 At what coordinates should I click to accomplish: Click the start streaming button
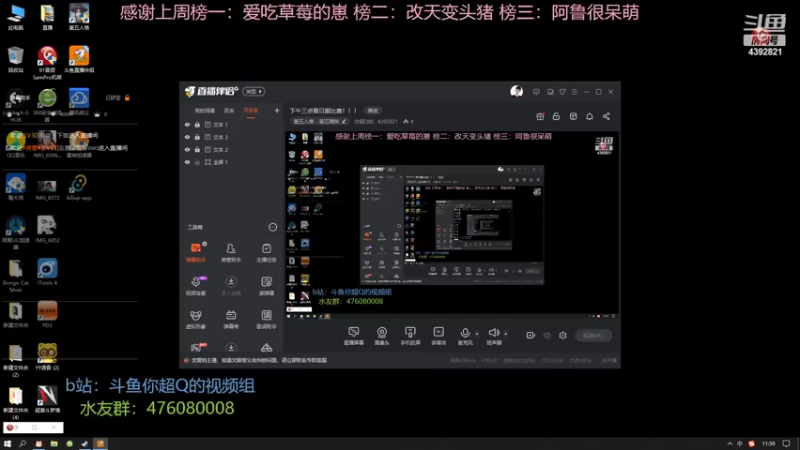tap(593, 335)
